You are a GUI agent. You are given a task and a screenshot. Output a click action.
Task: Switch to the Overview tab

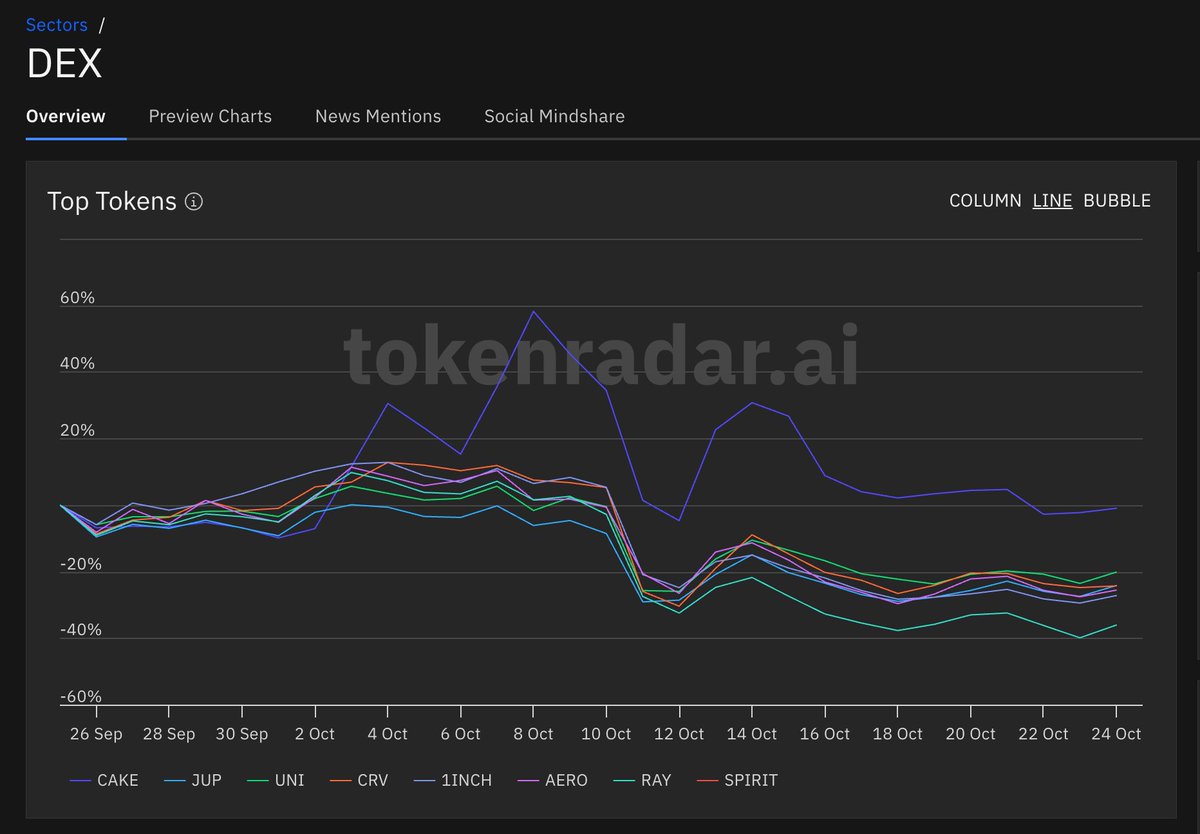[x=66, y=116]
